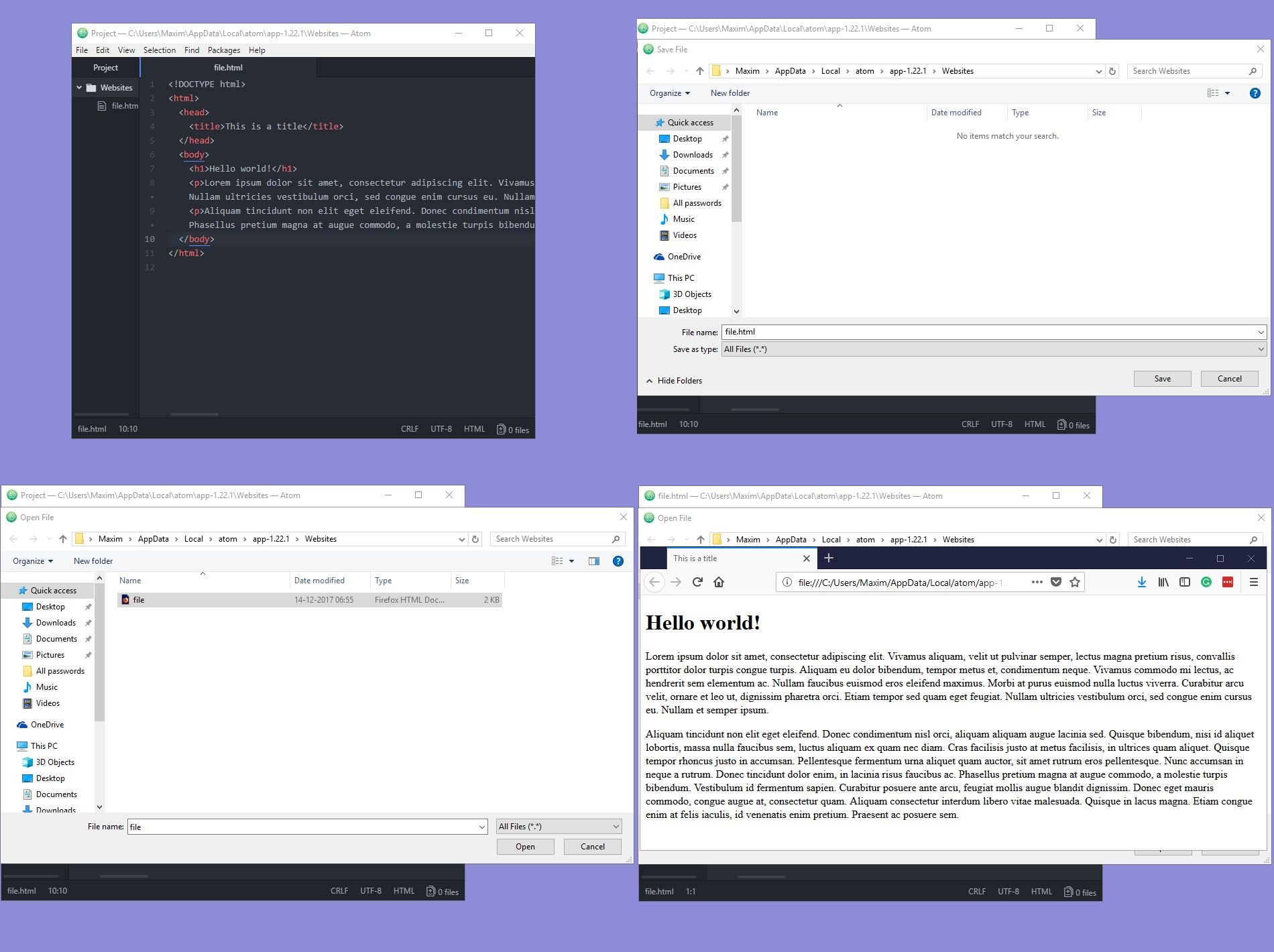Expand File name history dropdown in Open File dialog
Image resolution: width=1274 pixels, height=952 pixels.
tap(481, 827)
